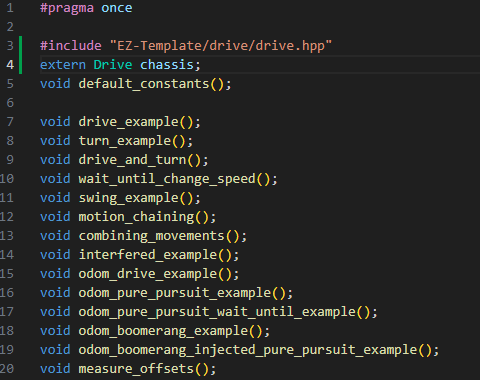Click the #pragma once directive
The image size is (480, 380).
pyautogui.click(x=86, y=8)
